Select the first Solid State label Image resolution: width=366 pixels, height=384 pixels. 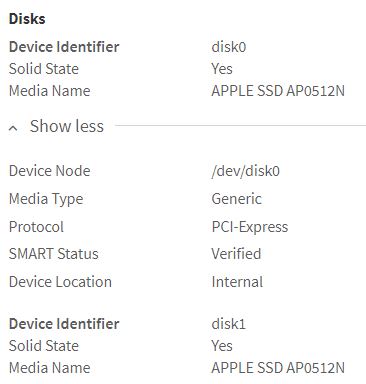tap(44, 69)
